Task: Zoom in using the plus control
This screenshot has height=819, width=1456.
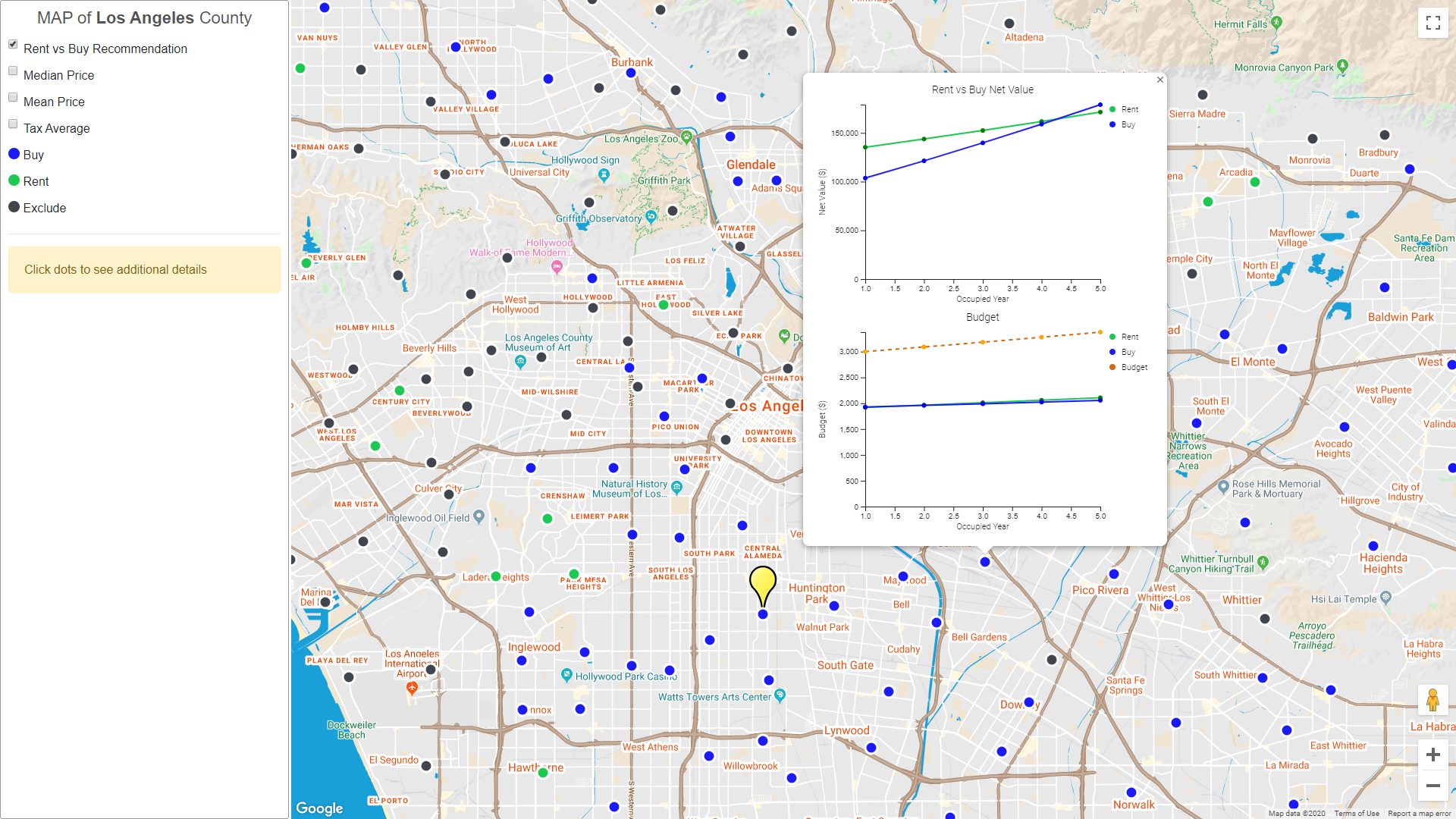Action: 1433,755
